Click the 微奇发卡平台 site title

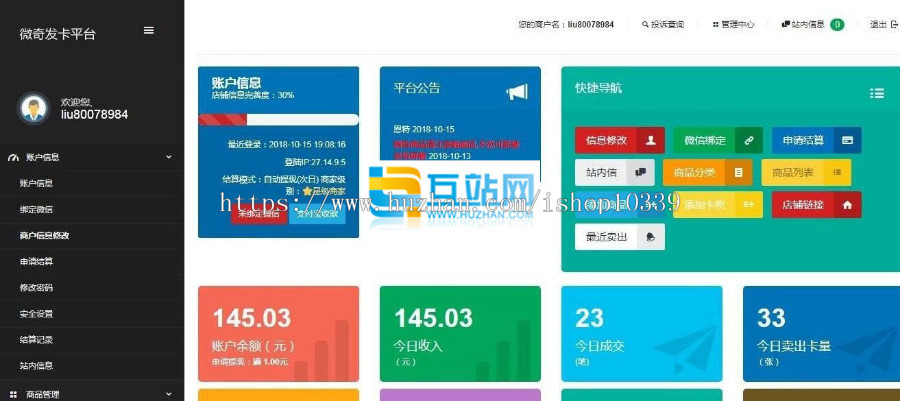point(57,34)
